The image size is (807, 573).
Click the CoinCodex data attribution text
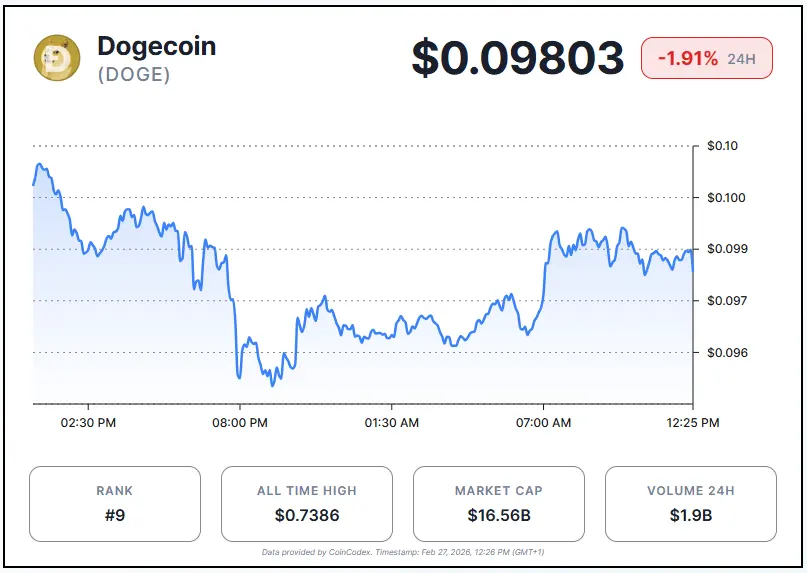[x=402, y=552]
